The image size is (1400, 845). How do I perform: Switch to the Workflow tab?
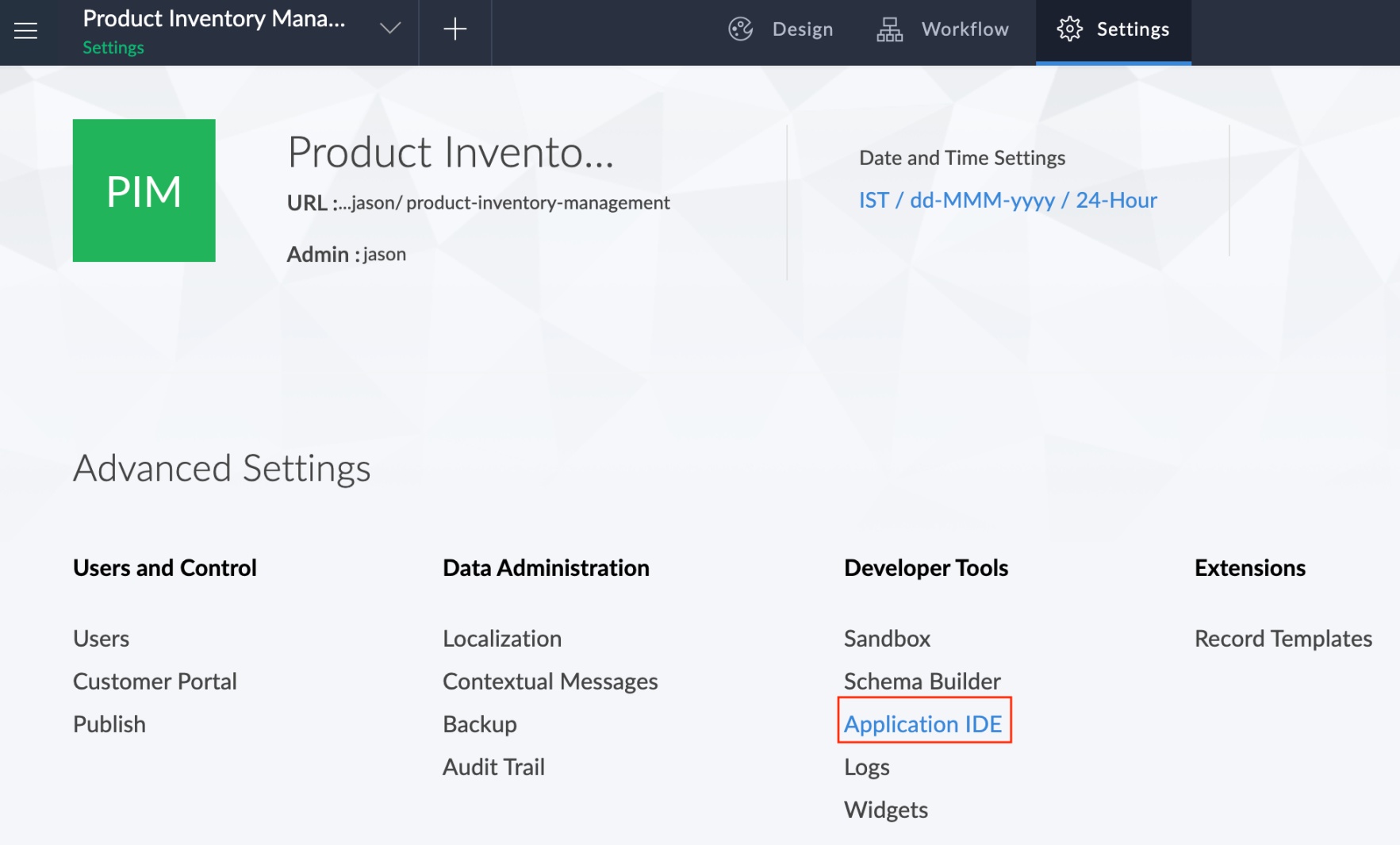pos(965,29)
